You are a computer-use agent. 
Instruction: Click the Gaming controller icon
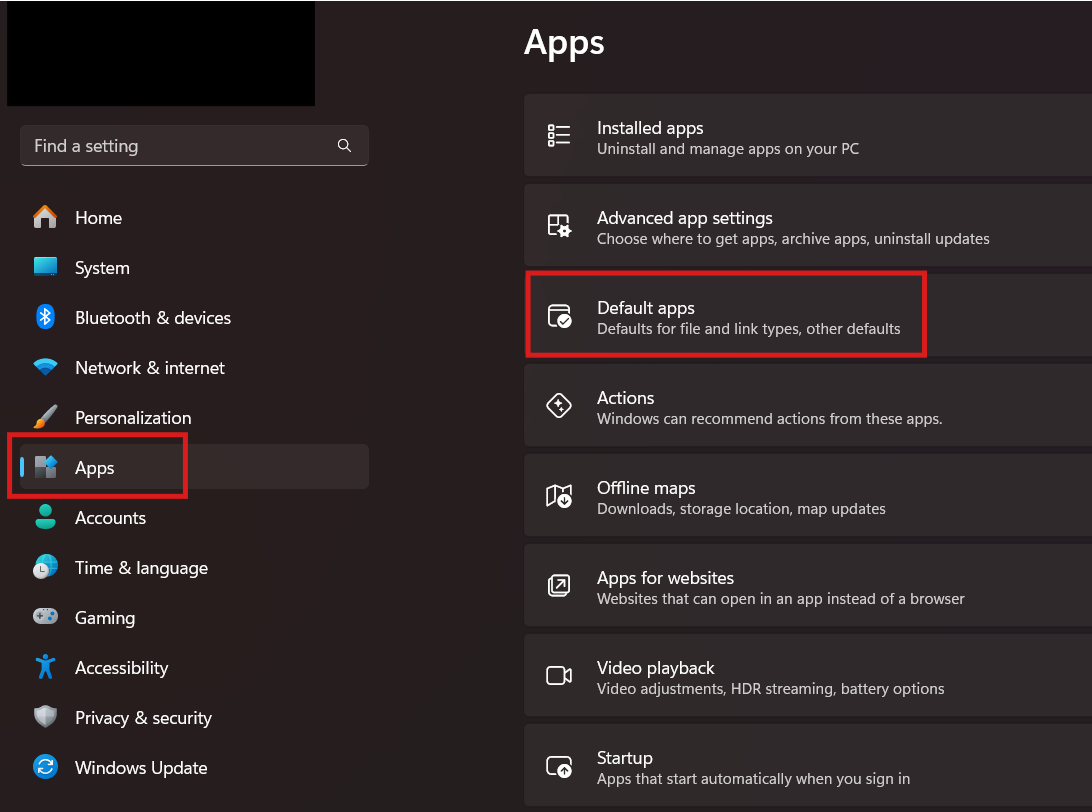45,618
